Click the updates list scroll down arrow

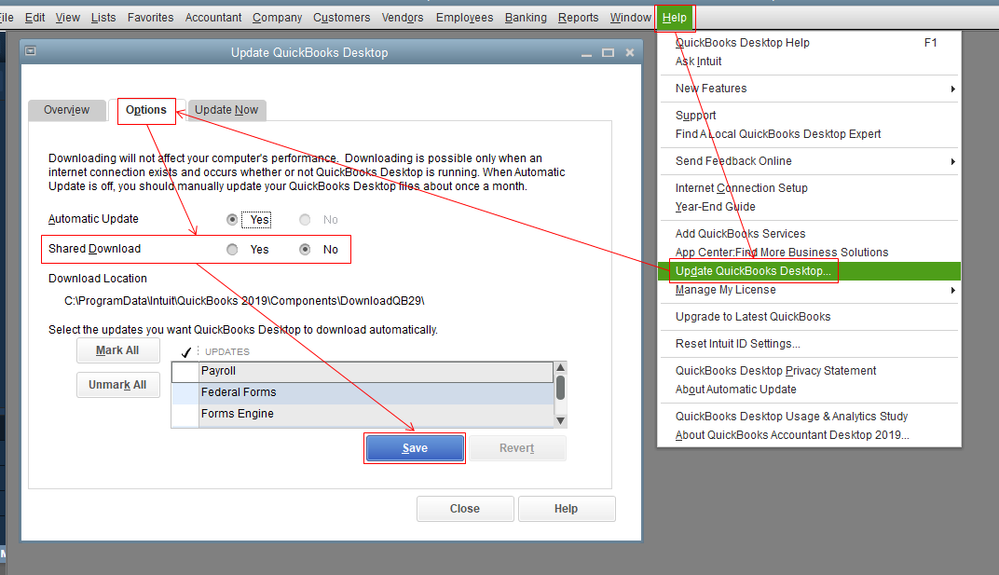tap(561, 420)
